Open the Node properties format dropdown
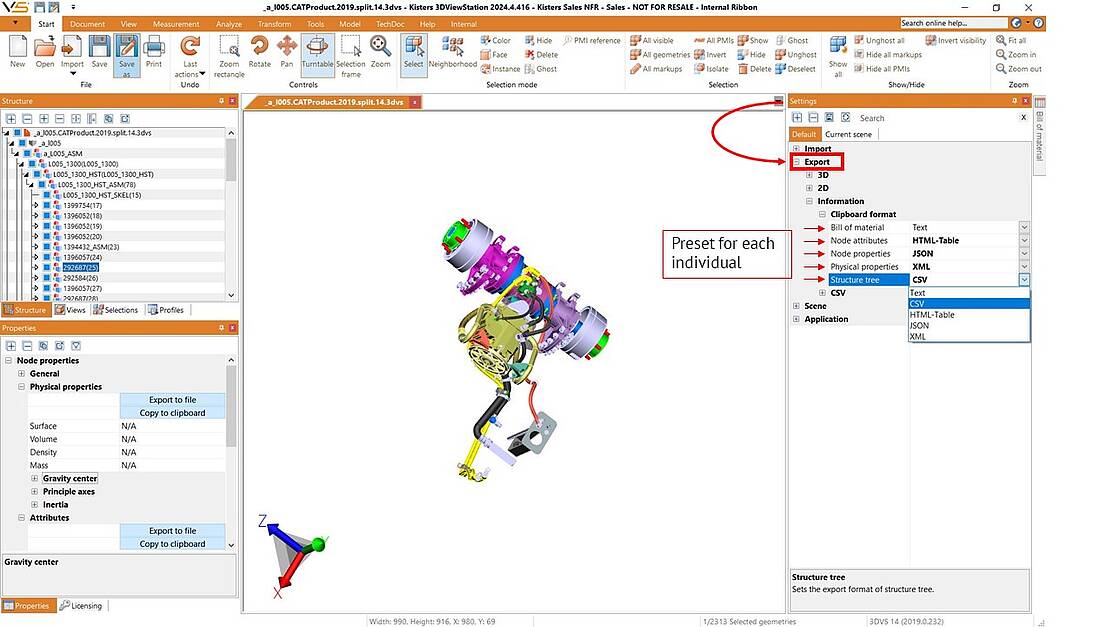 1024,253
